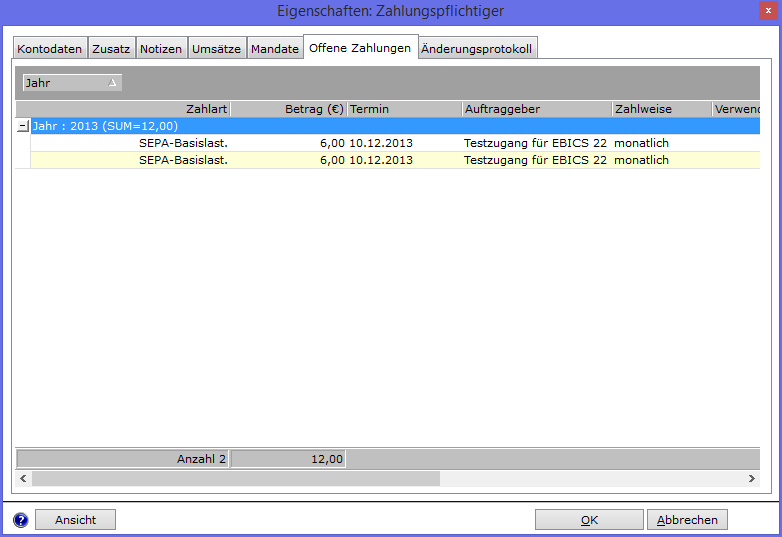Click the 6,00 amount in the yellow row
This screenshot has height=537, width=782.
click(x=332, y=160)
